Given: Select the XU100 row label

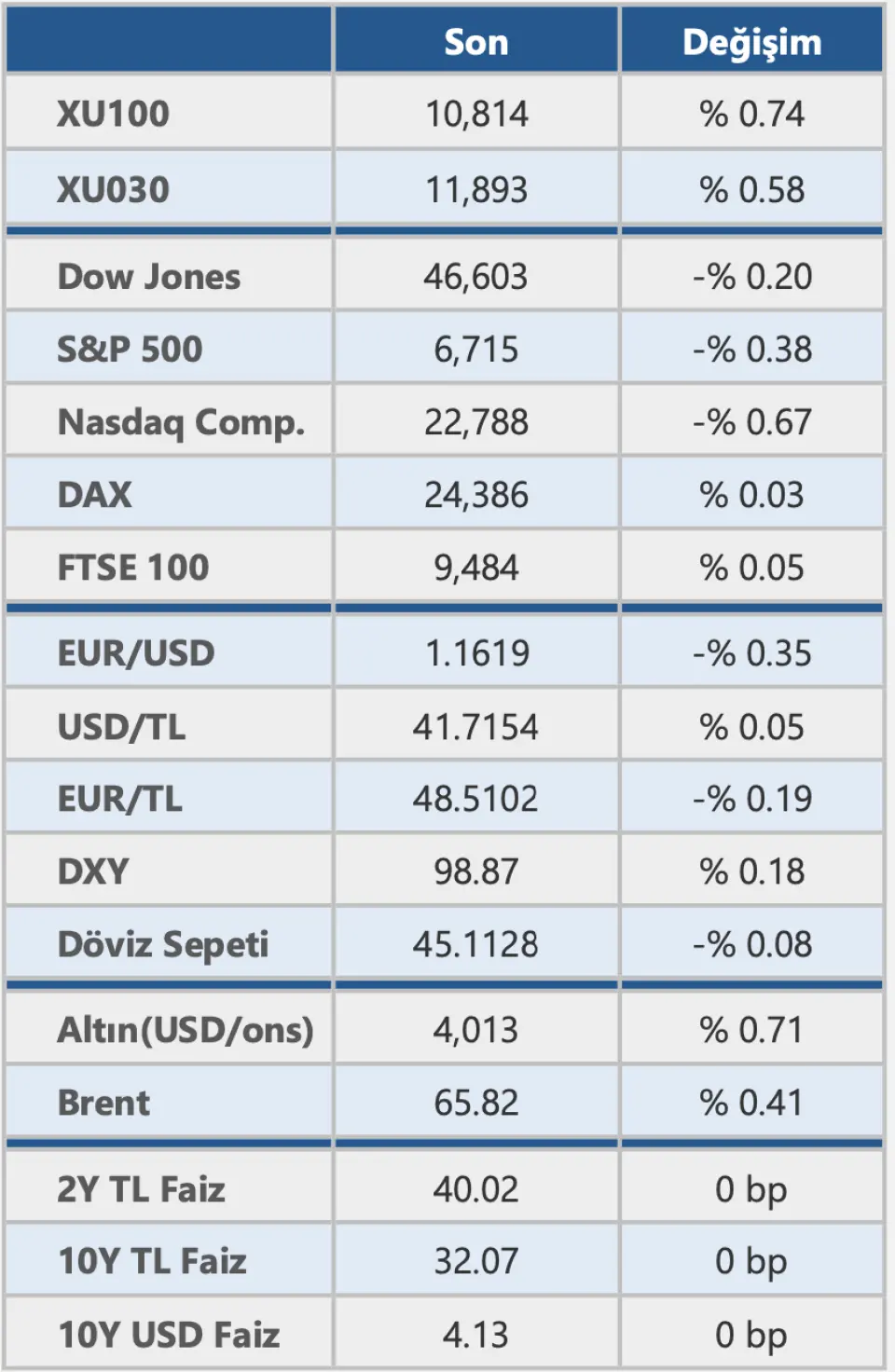Looking at the screenshot, I should [x=113, y=114].
